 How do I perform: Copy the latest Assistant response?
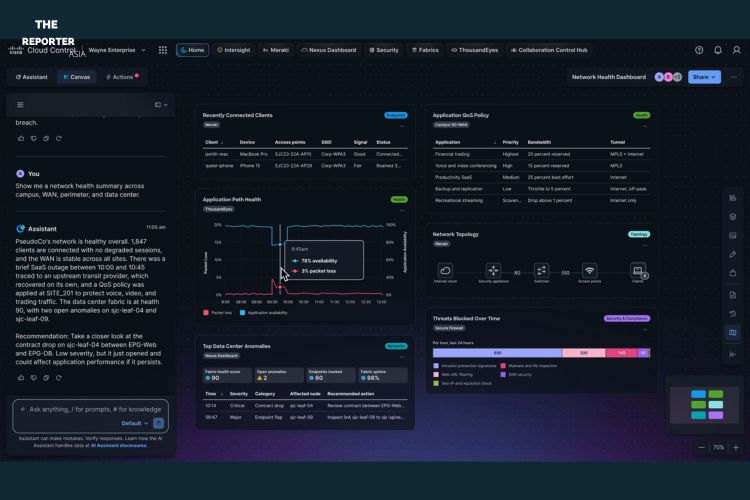pyautogui.click(x=46, y=378)
